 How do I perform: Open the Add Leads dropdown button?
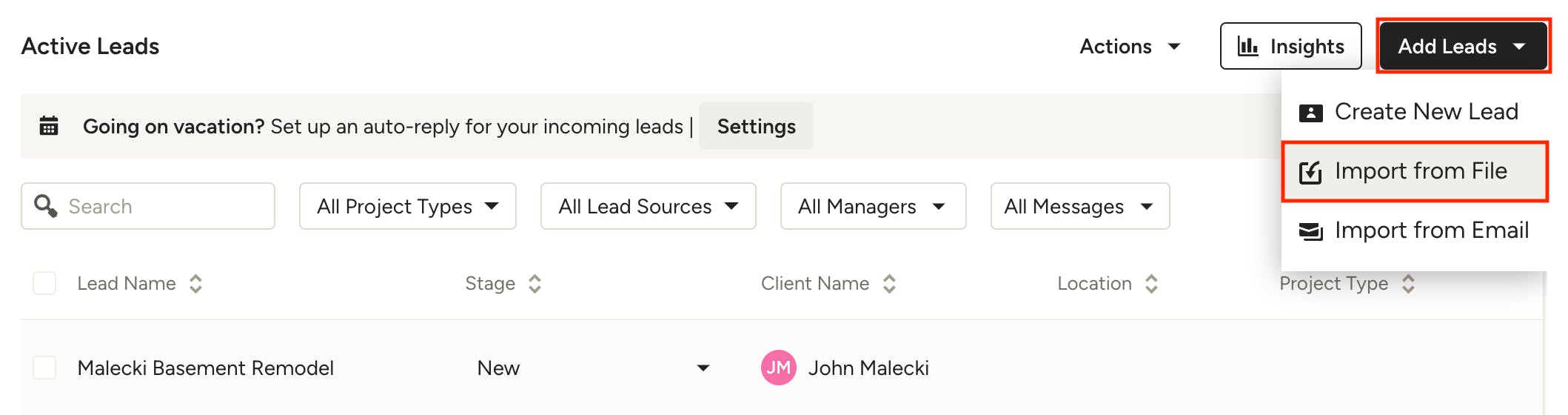click(x=1463, y=46)
